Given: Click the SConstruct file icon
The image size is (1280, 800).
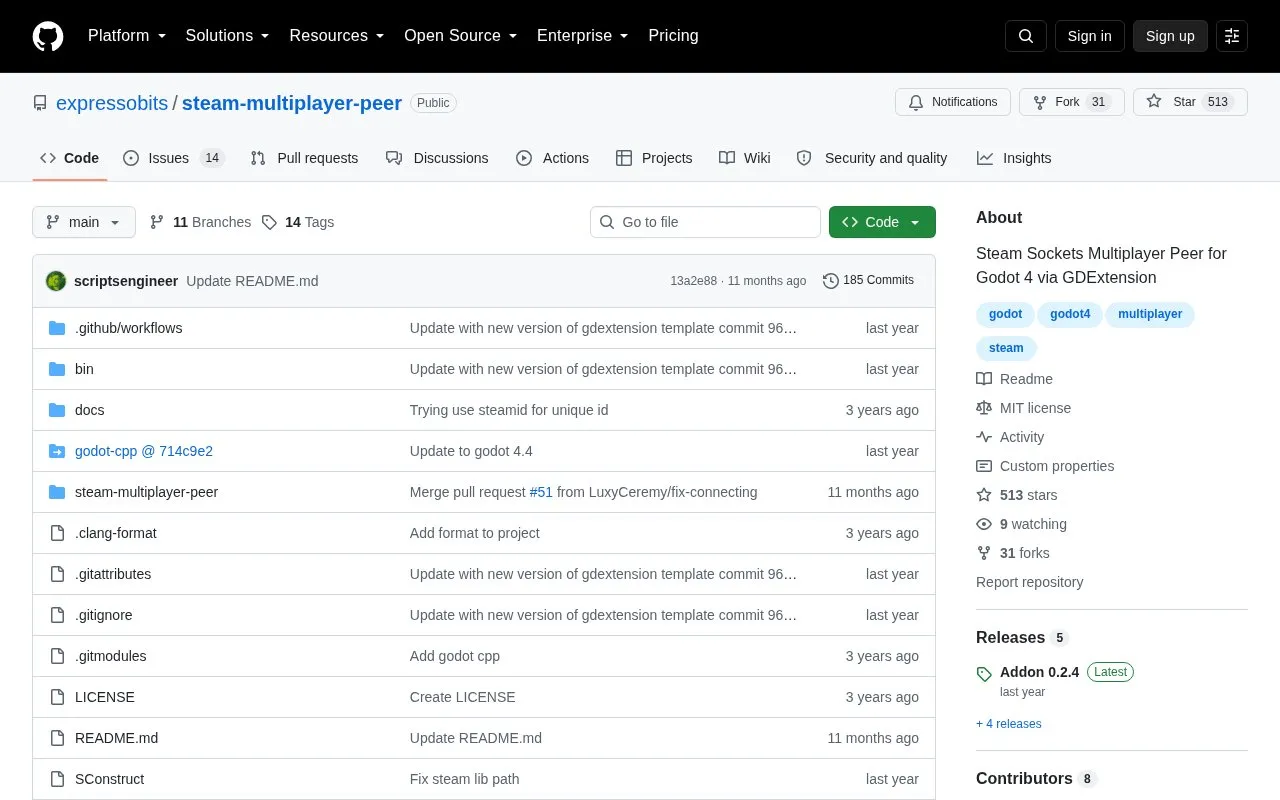Looking at the screenshot, I should point(57,779).
